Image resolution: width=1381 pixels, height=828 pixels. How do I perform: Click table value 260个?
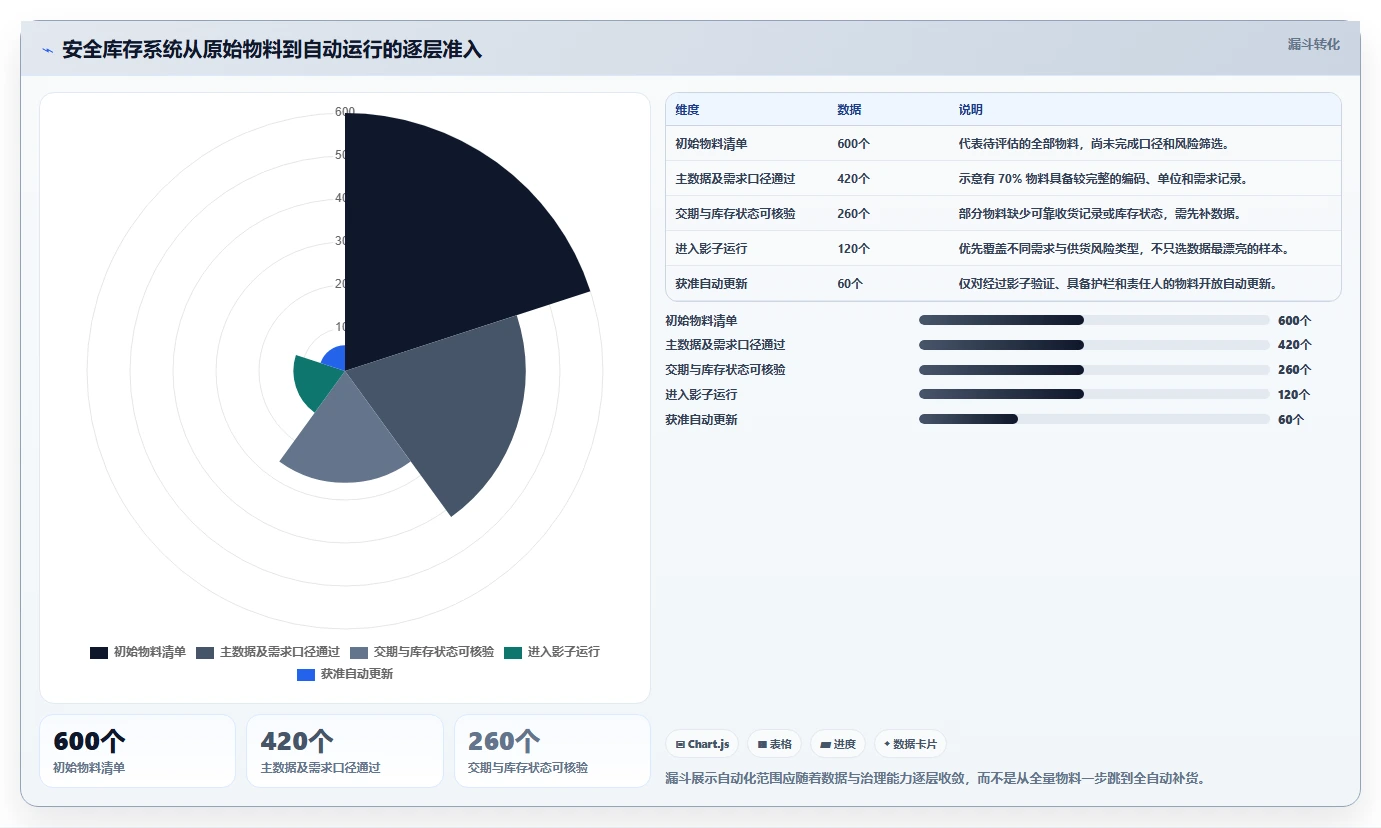click(x=853, y=214)
